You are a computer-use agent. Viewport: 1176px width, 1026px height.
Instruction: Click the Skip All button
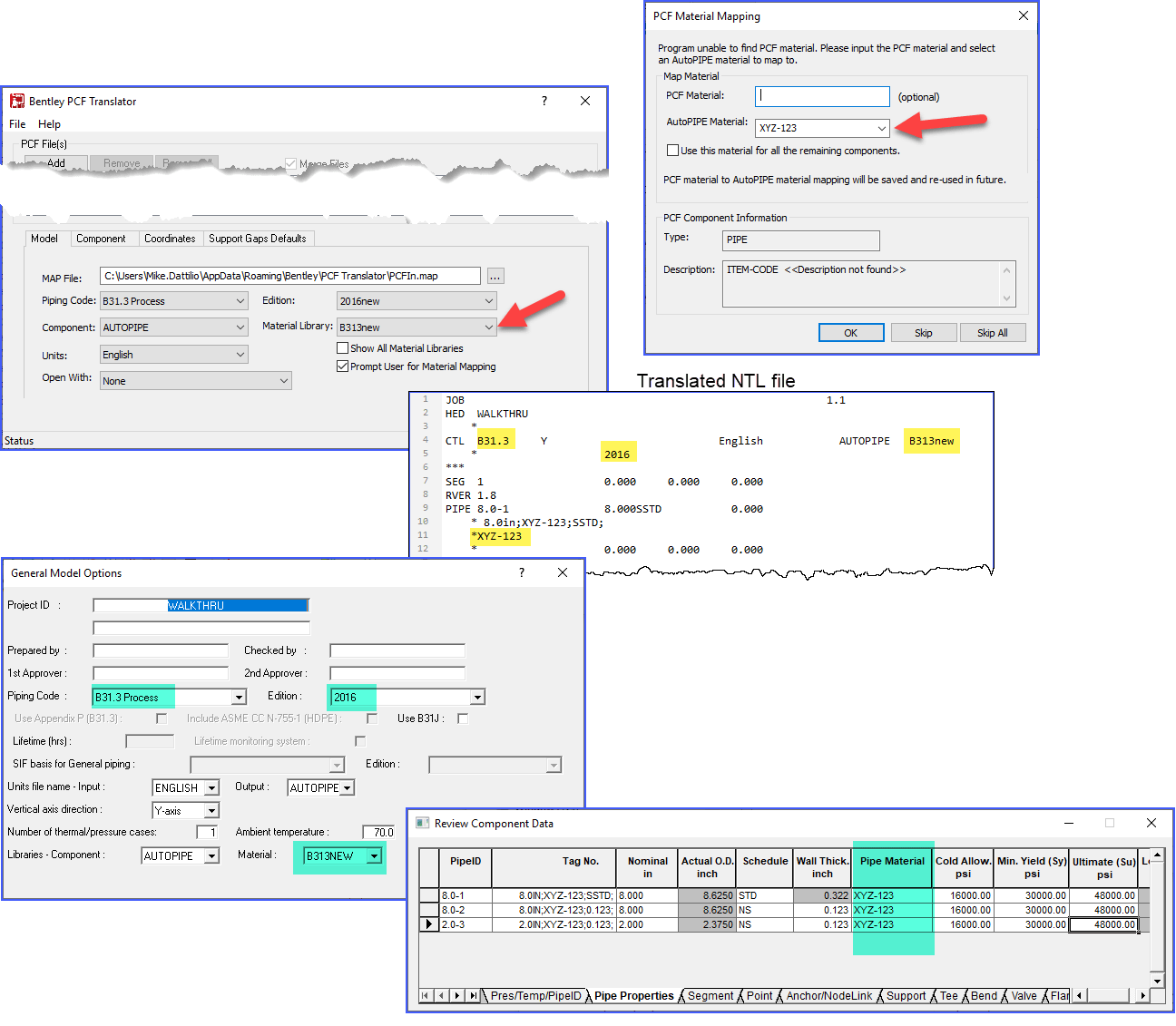click(x=993, y=332)
